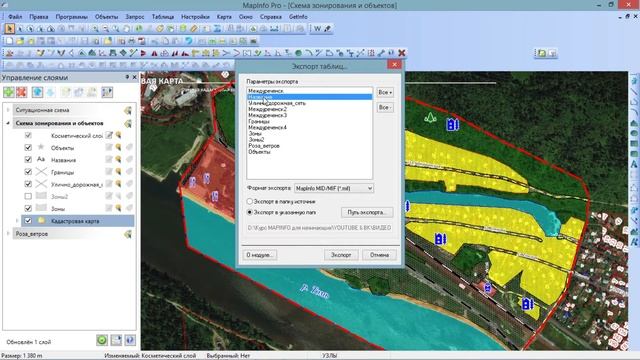Move the layer down with the light-blue down arrow

point(51,92)
